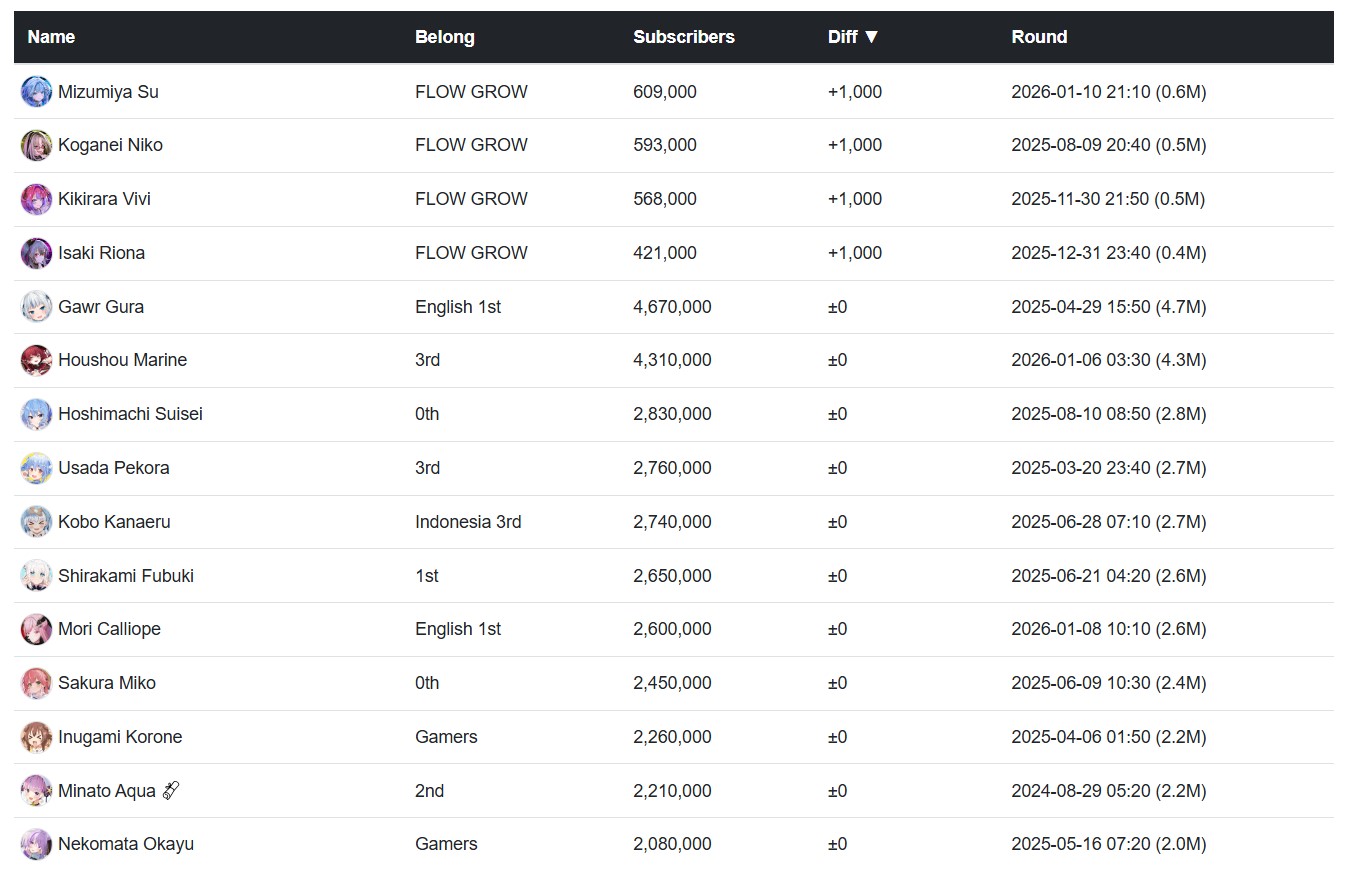The width and height of the screenshot is (1348, 870).
Task: Click Houshou Marine's avatar icon
Action: point(36,361)
